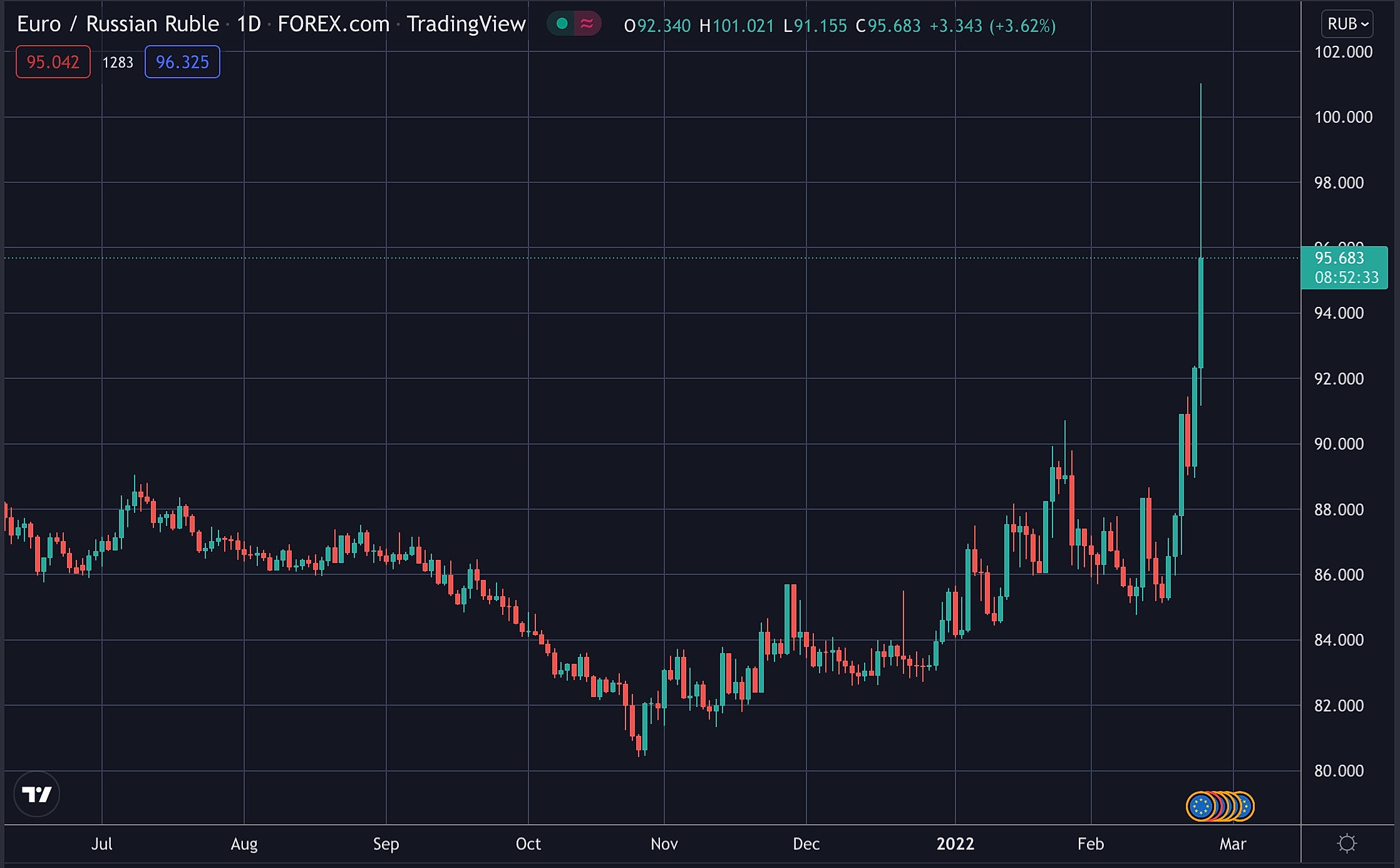Viewport: 1400px width, 868px height.
Task: Click the change value +3.343 (+3.62%)
Action: pos(992,26)
